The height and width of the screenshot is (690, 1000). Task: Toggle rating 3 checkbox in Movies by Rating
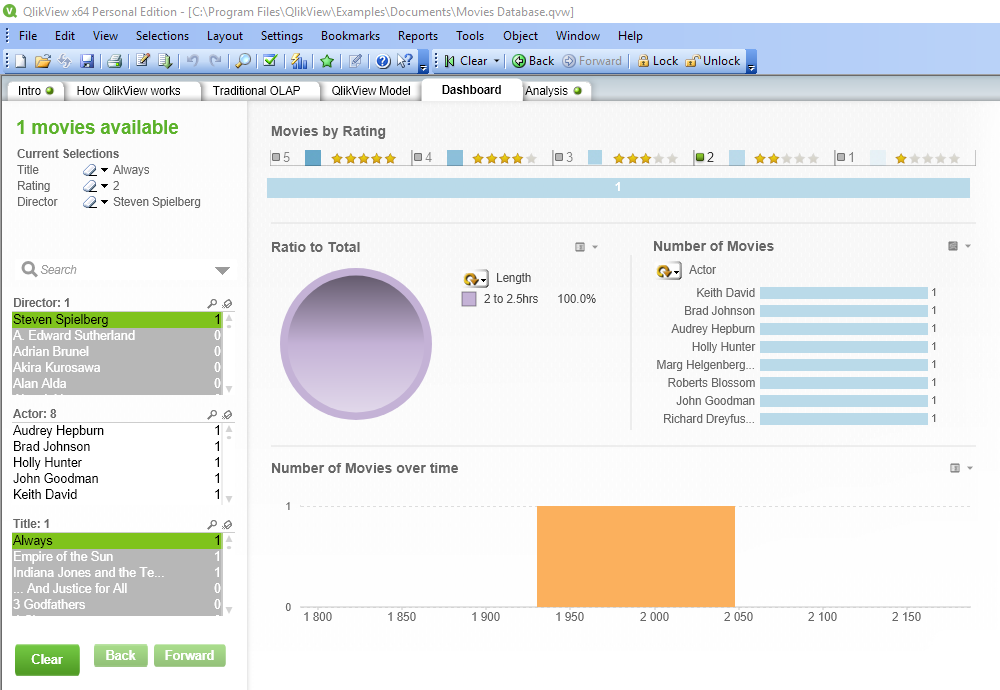[x=559, y=157]
